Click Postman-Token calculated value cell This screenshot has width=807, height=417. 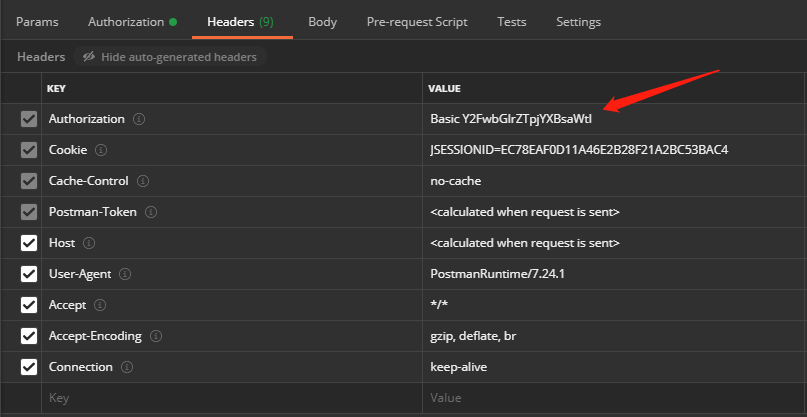coord(613,212)
